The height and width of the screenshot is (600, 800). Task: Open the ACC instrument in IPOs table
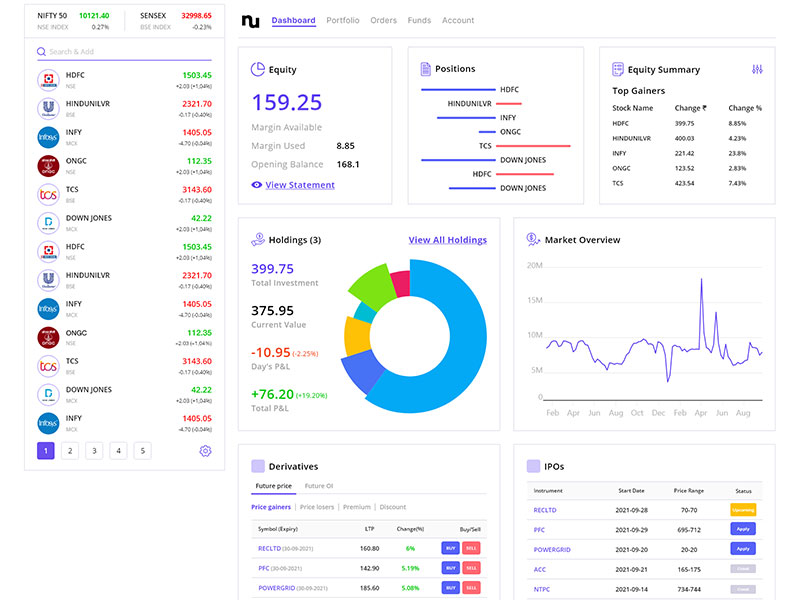click(540, 569)
